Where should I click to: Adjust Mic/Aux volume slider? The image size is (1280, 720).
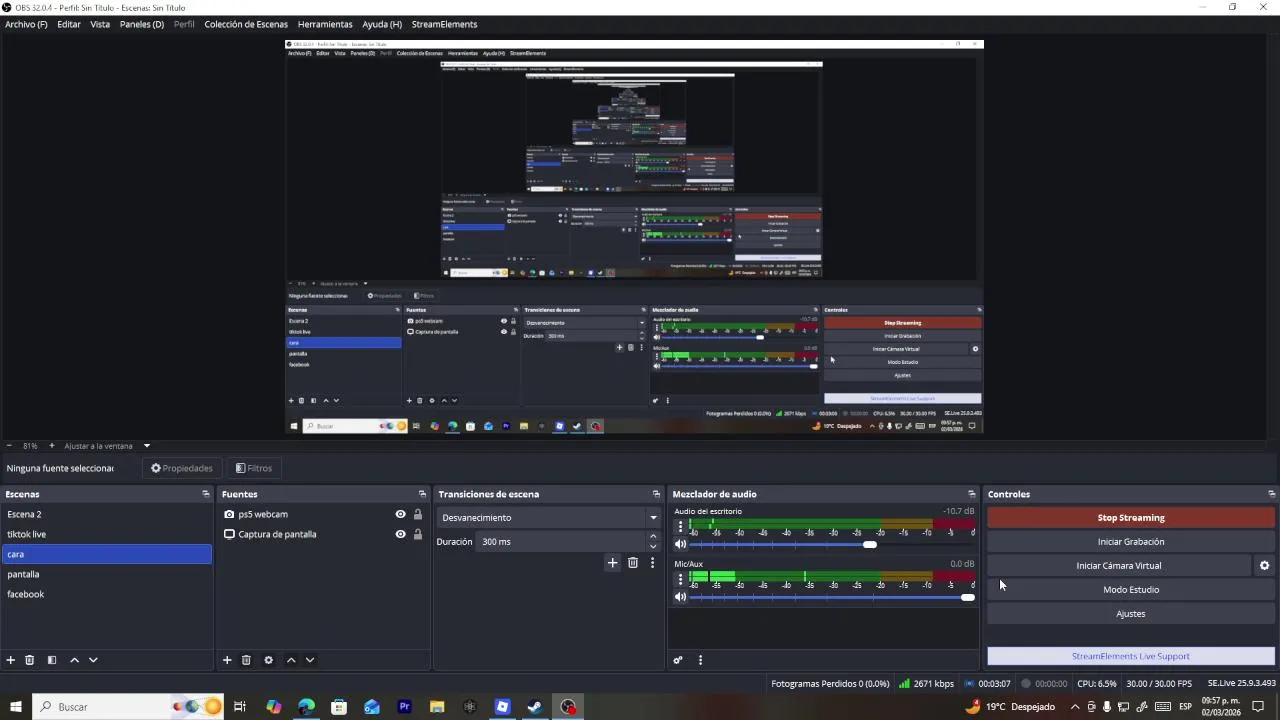point(967,597)
